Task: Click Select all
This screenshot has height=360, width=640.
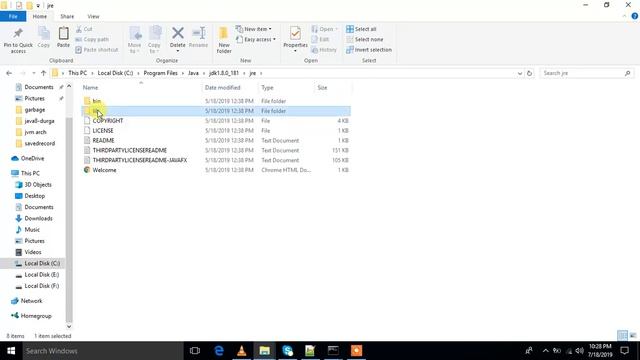Action: click(x=361, y=29)
